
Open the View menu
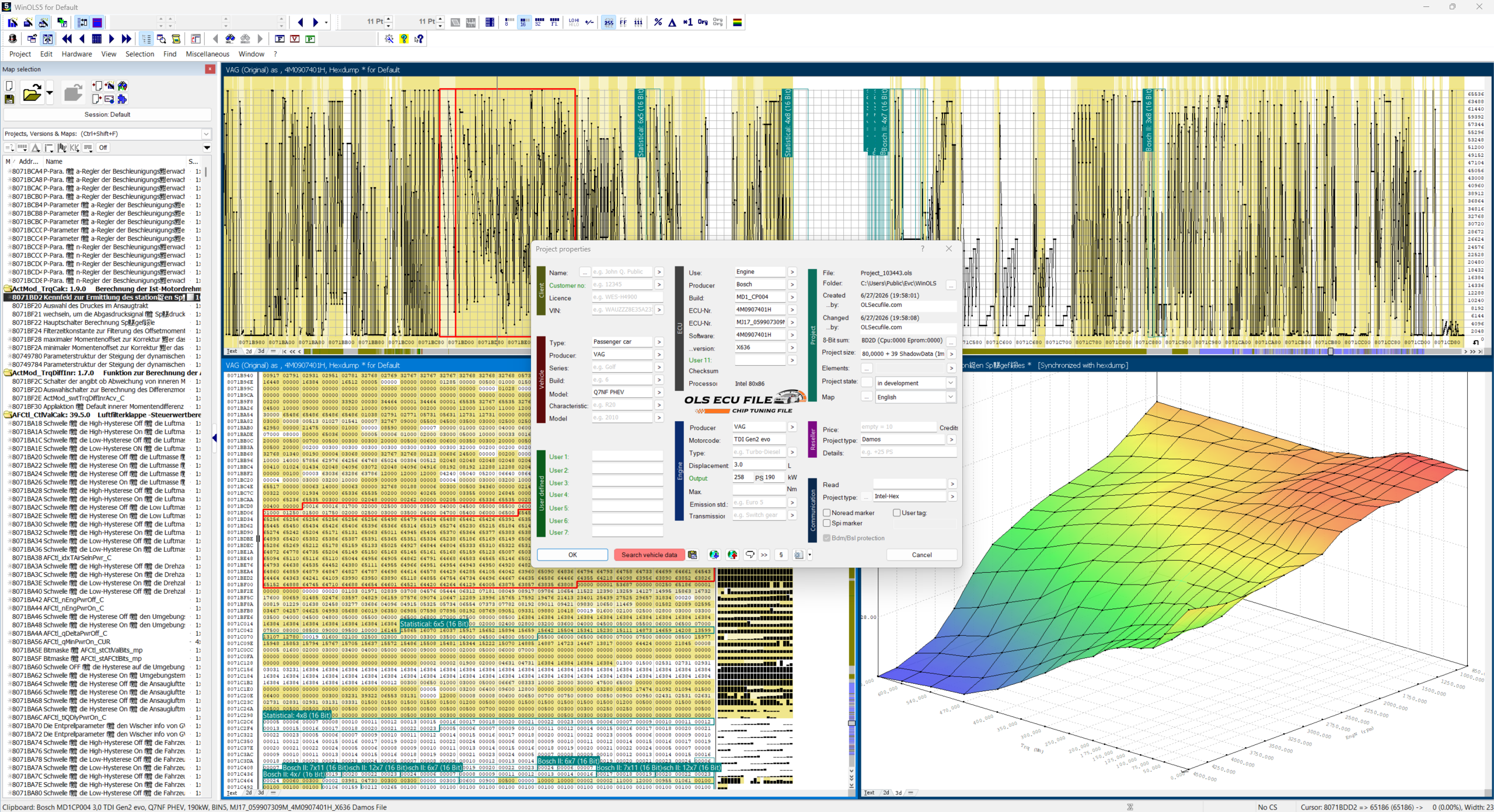coord(109,54)
